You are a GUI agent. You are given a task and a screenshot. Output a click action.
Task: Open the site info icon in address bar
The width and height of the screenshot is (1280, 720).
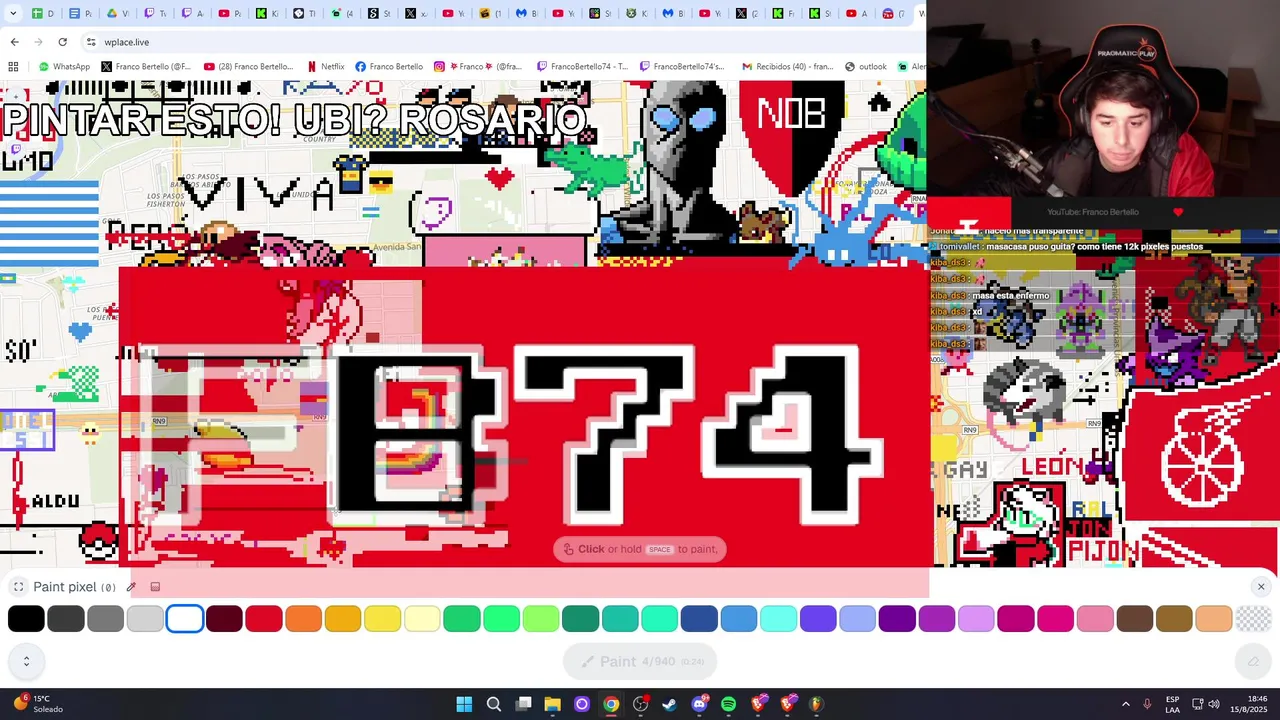(x=91, y=42)
